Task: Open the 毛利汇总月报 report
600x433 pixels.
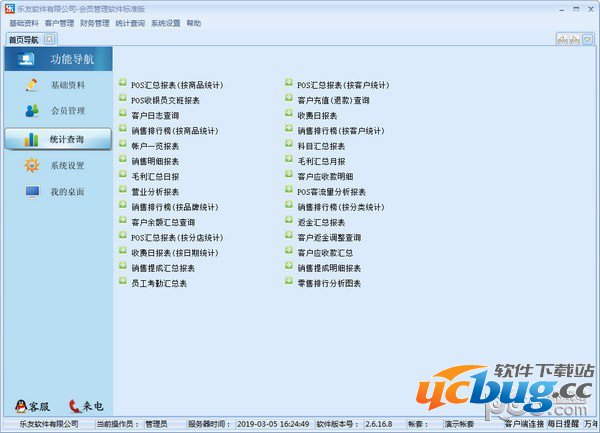Action: click(x=321, y=162)
